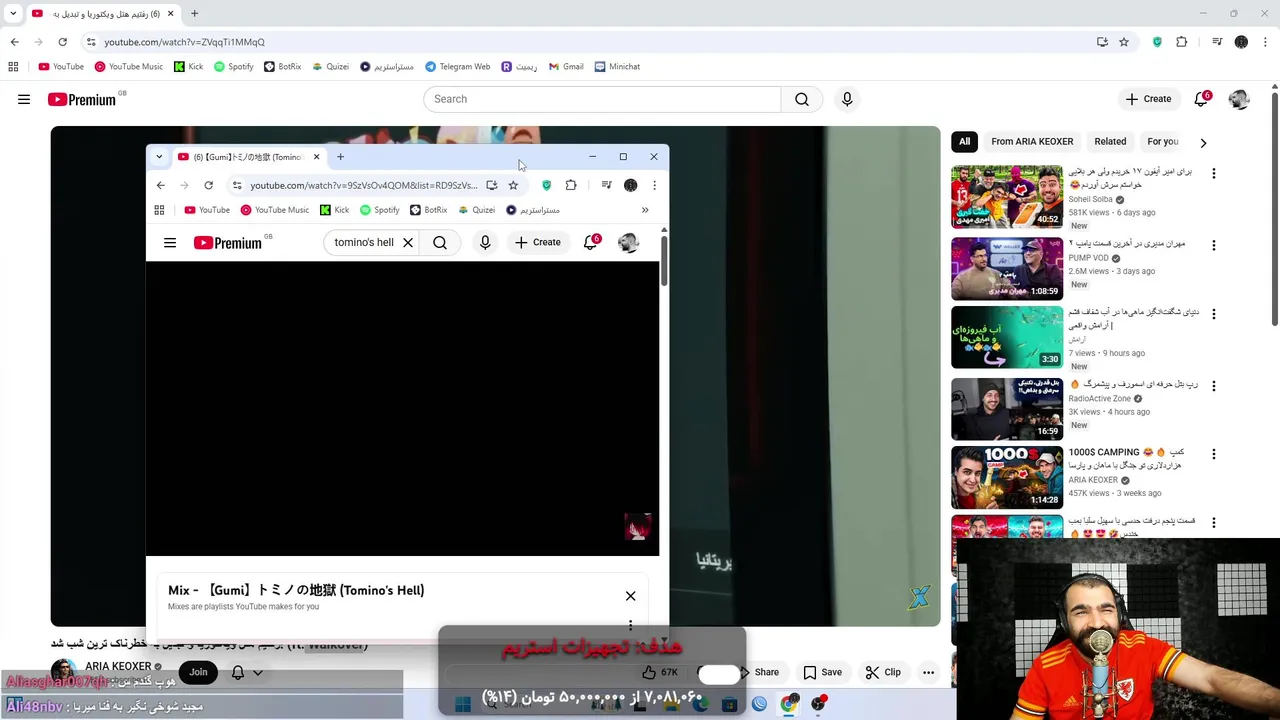Image resolution: width=1280 pixels, height=720 pixels.
Task: Open more actions menu beside Clip button
Action: 928,672
